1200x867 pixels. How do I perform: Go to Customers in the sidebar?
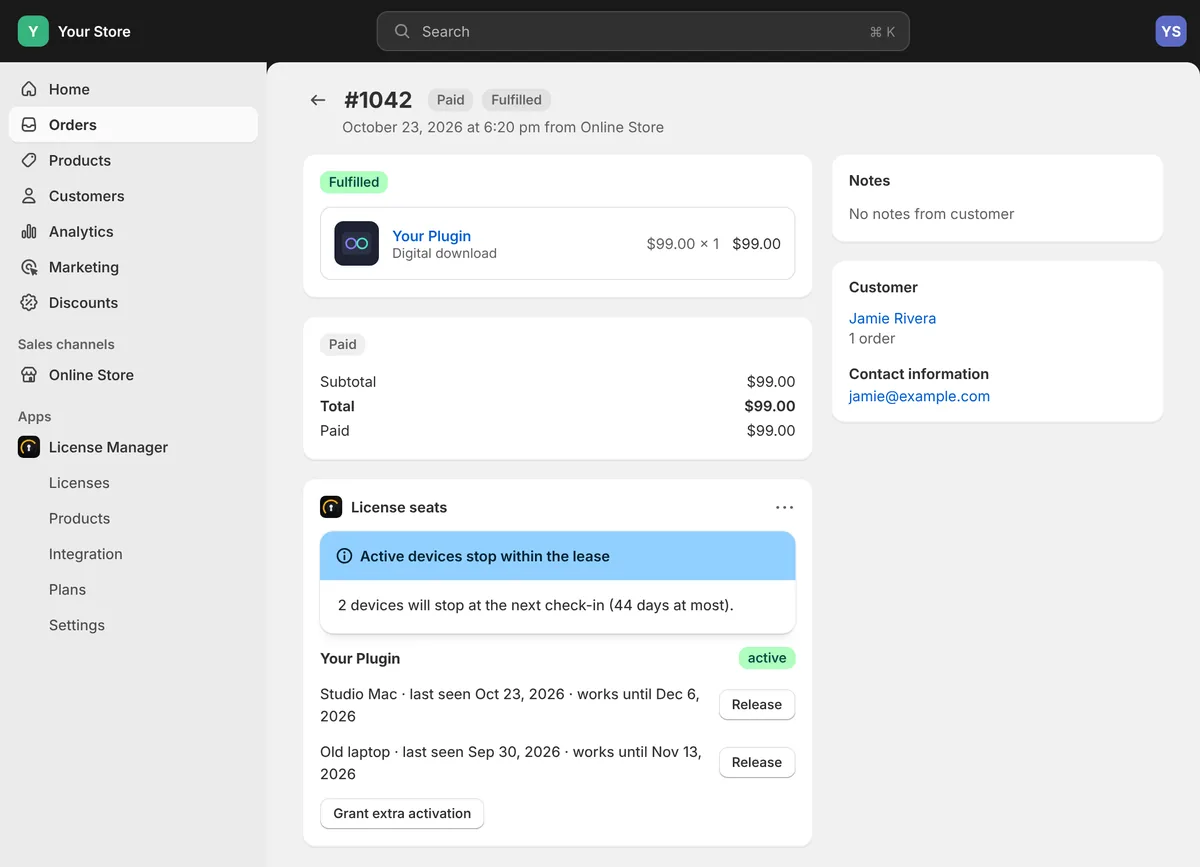(133, 196)
